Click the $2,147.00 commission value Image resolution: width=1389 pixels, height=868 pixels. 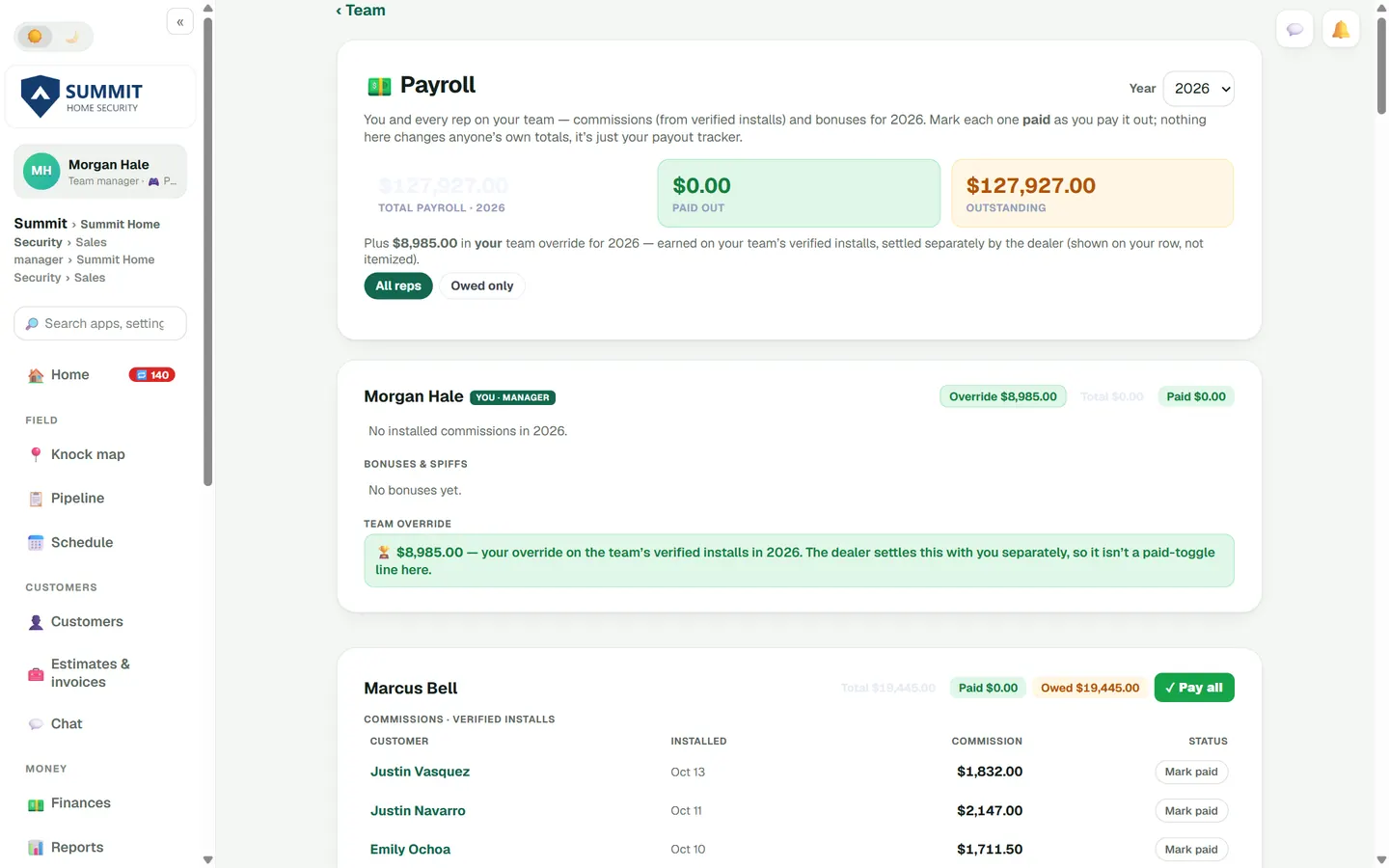pos(990,811)
